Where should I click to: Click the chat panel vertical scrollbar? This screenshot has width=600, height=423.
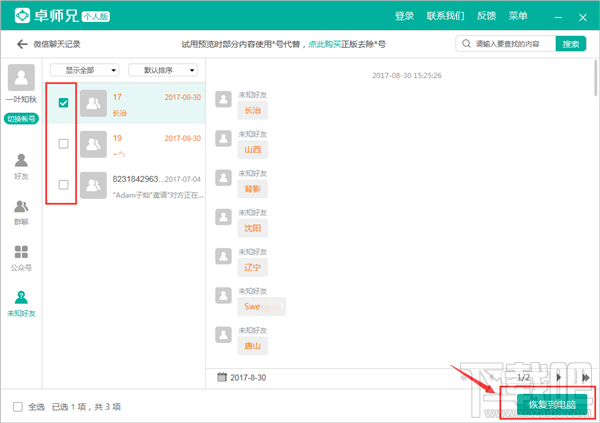coord(595,78)
